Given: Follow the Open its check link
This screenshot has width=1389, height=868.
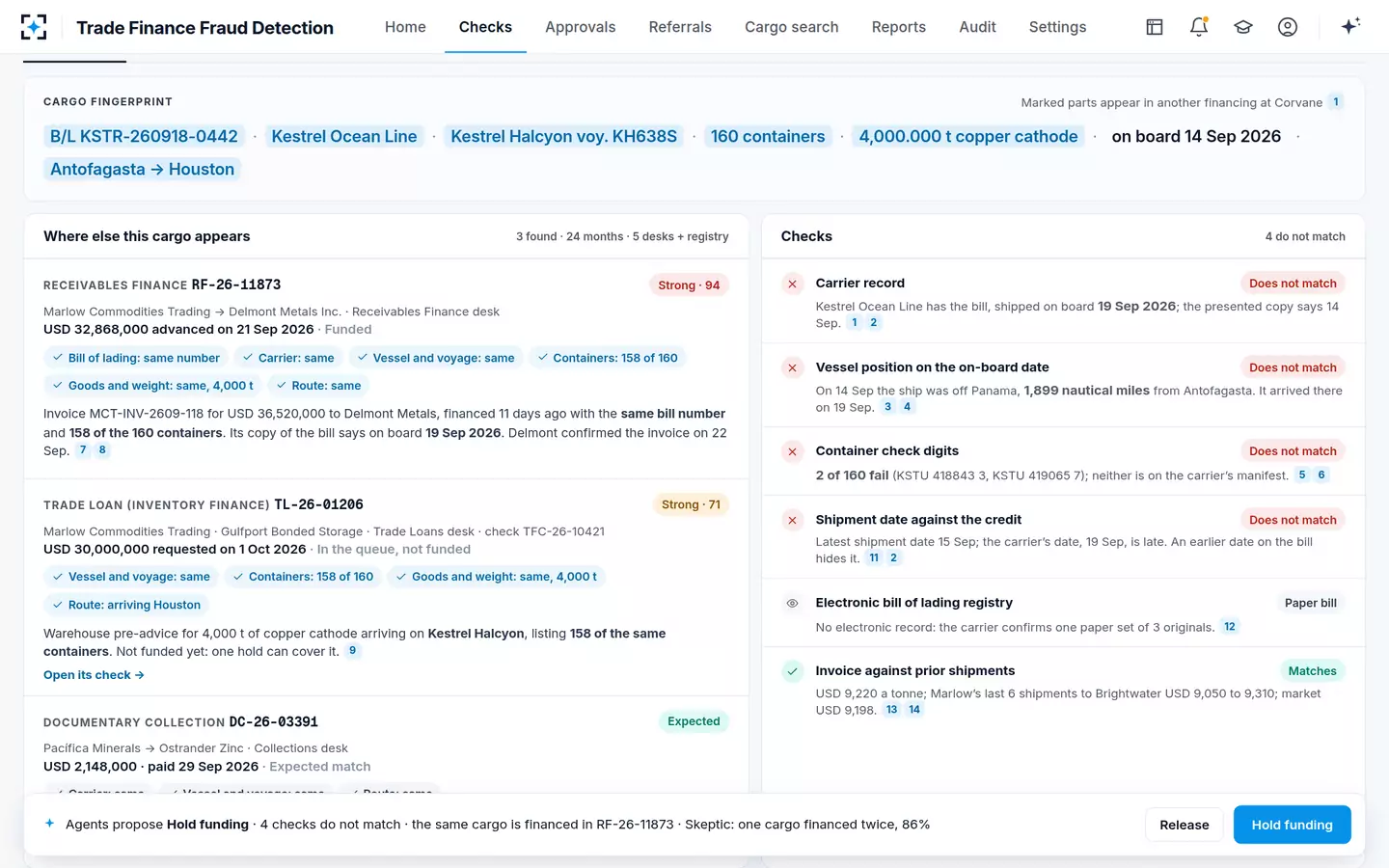Looking at the screenshot, I should pyautogui.click(x=94, y=675).
